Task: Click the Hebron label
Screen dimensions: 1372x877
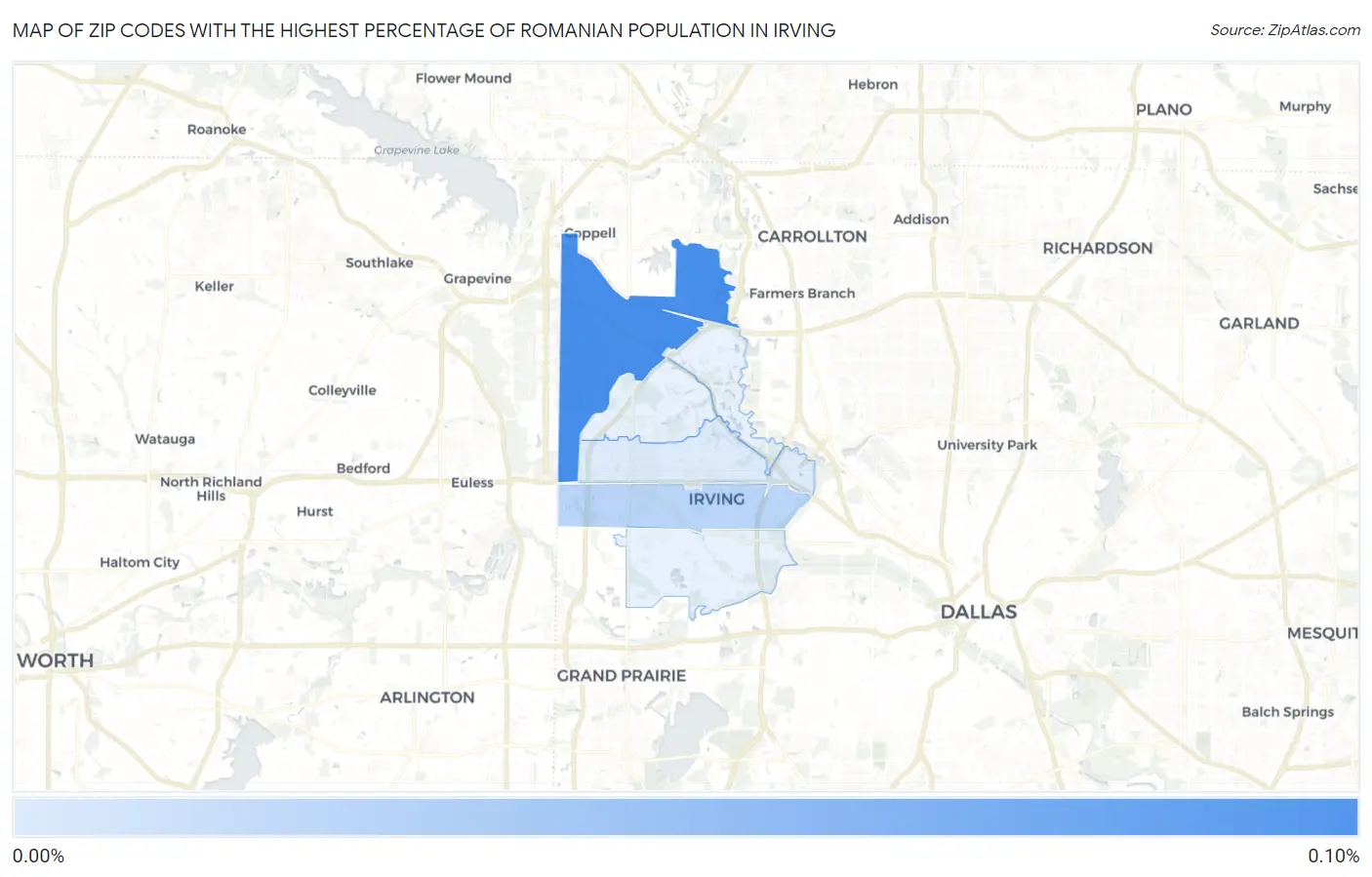Action: 872,84
